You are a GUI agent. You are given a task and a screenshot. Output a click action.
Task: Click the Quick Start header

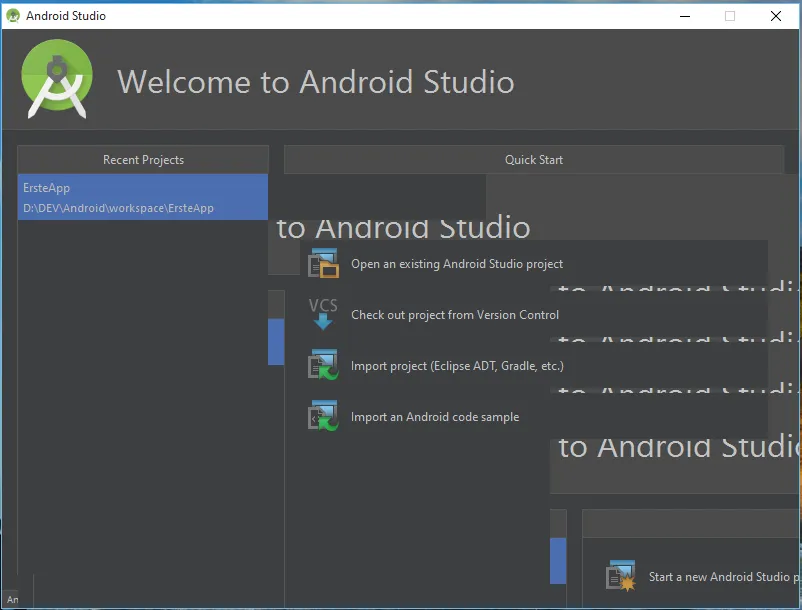(534, 160)
